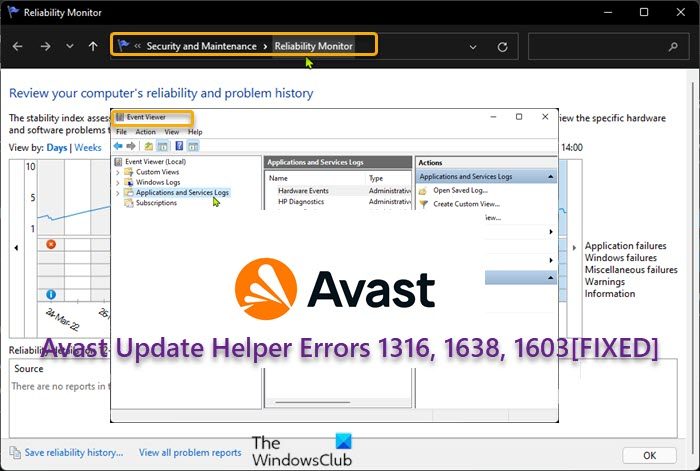Refresh the Reliability Monitor view

tap(502, 47)
